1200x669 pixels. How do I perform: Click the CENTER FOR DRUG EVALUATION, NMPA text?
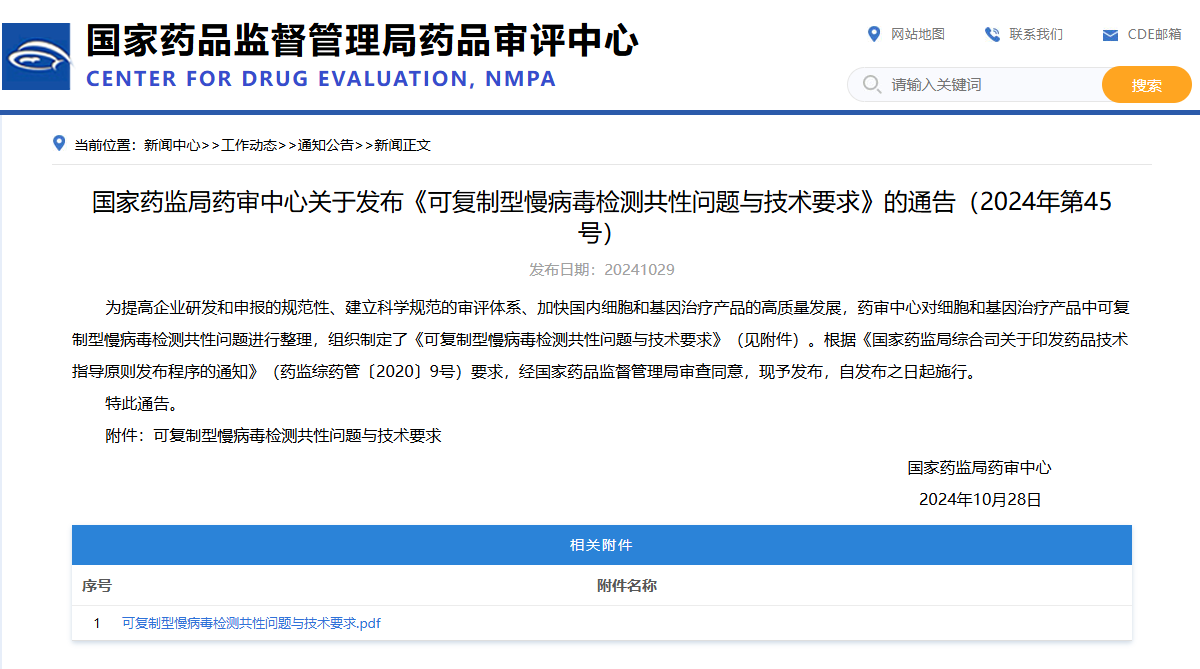coord(321,79)
